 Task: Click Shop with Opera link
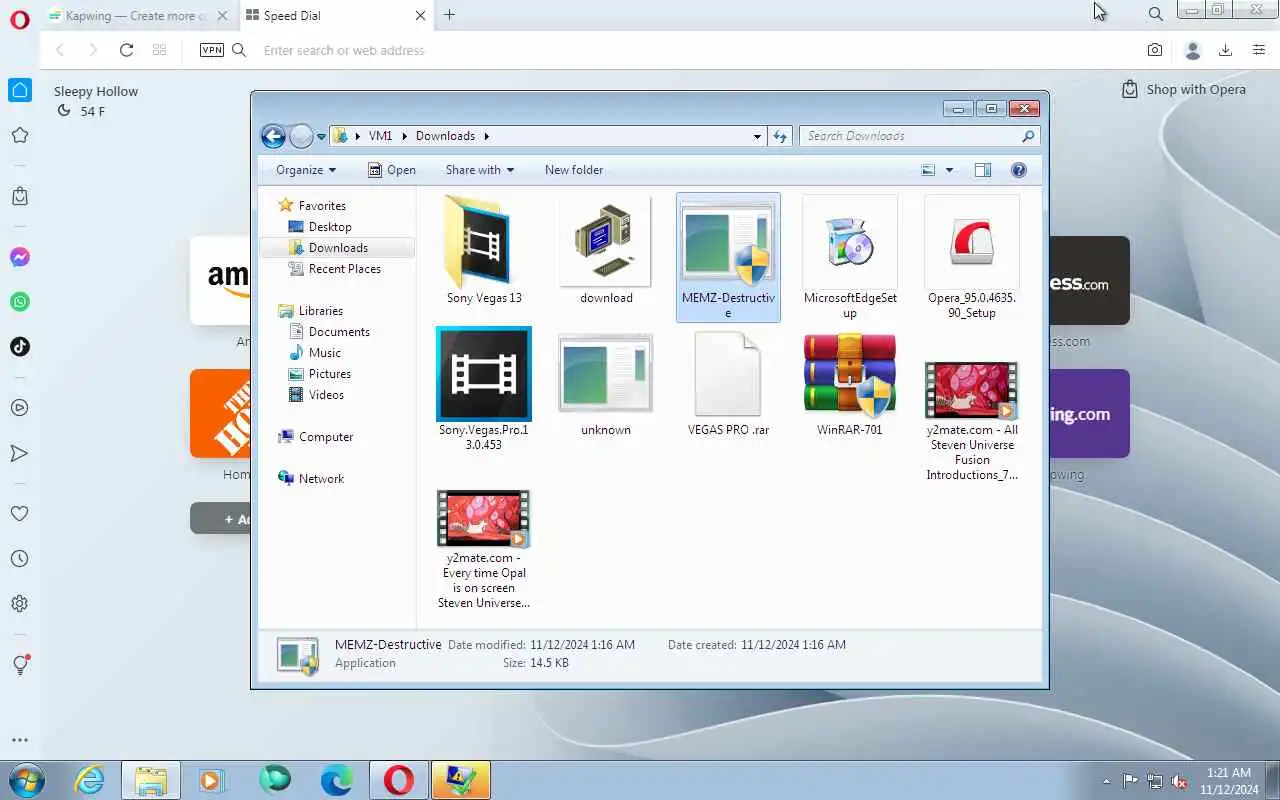tap(1183, 89)
